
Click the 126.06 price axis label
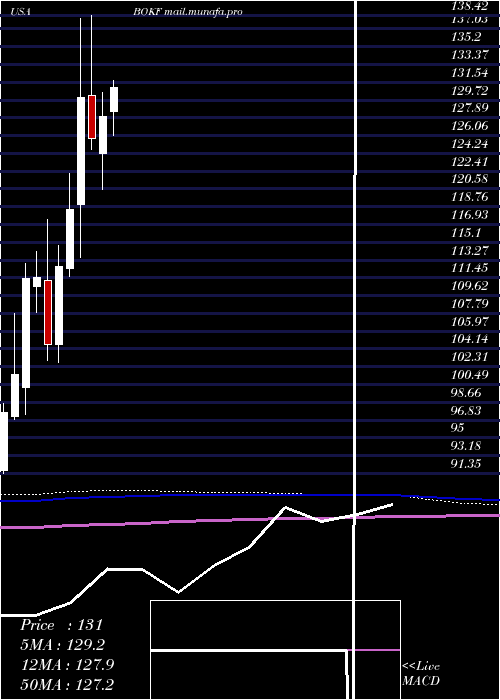pyautogui.click(x=470, y=126)
